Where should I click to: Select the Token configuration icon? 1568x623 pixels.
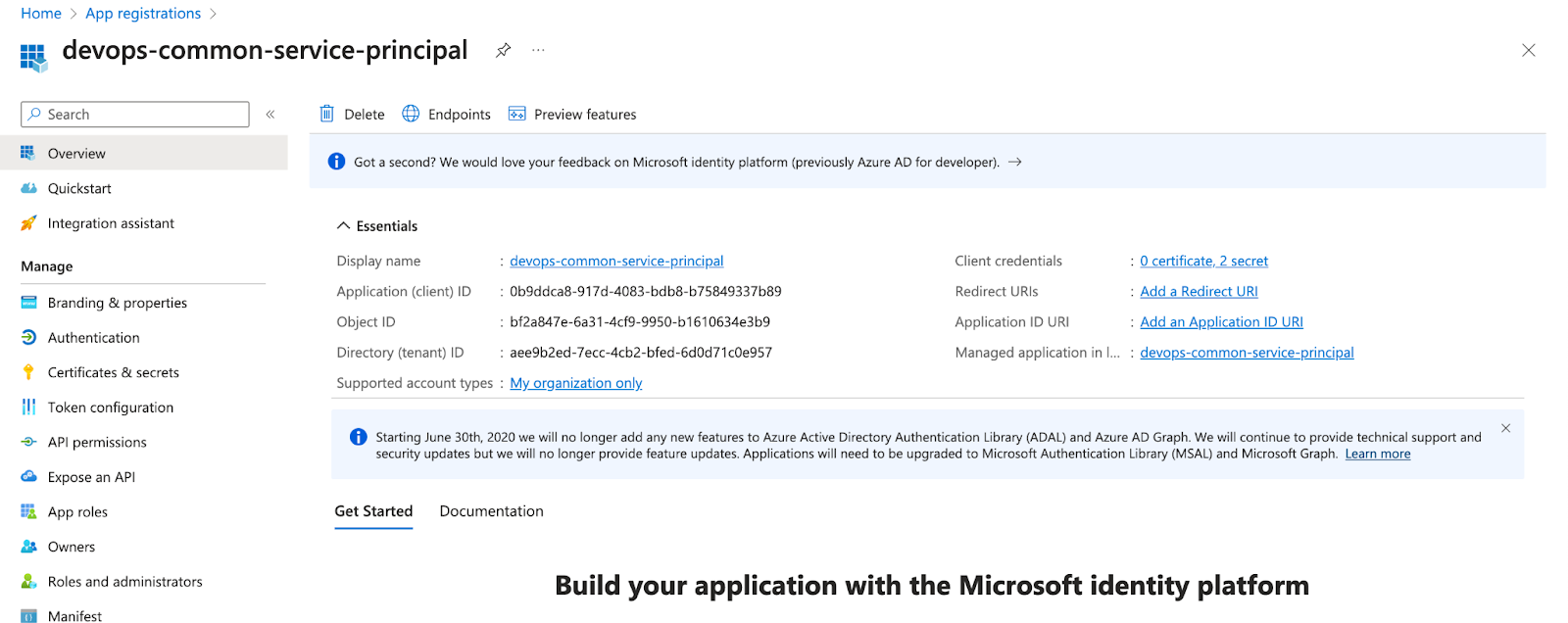click(x=28, y=407)
